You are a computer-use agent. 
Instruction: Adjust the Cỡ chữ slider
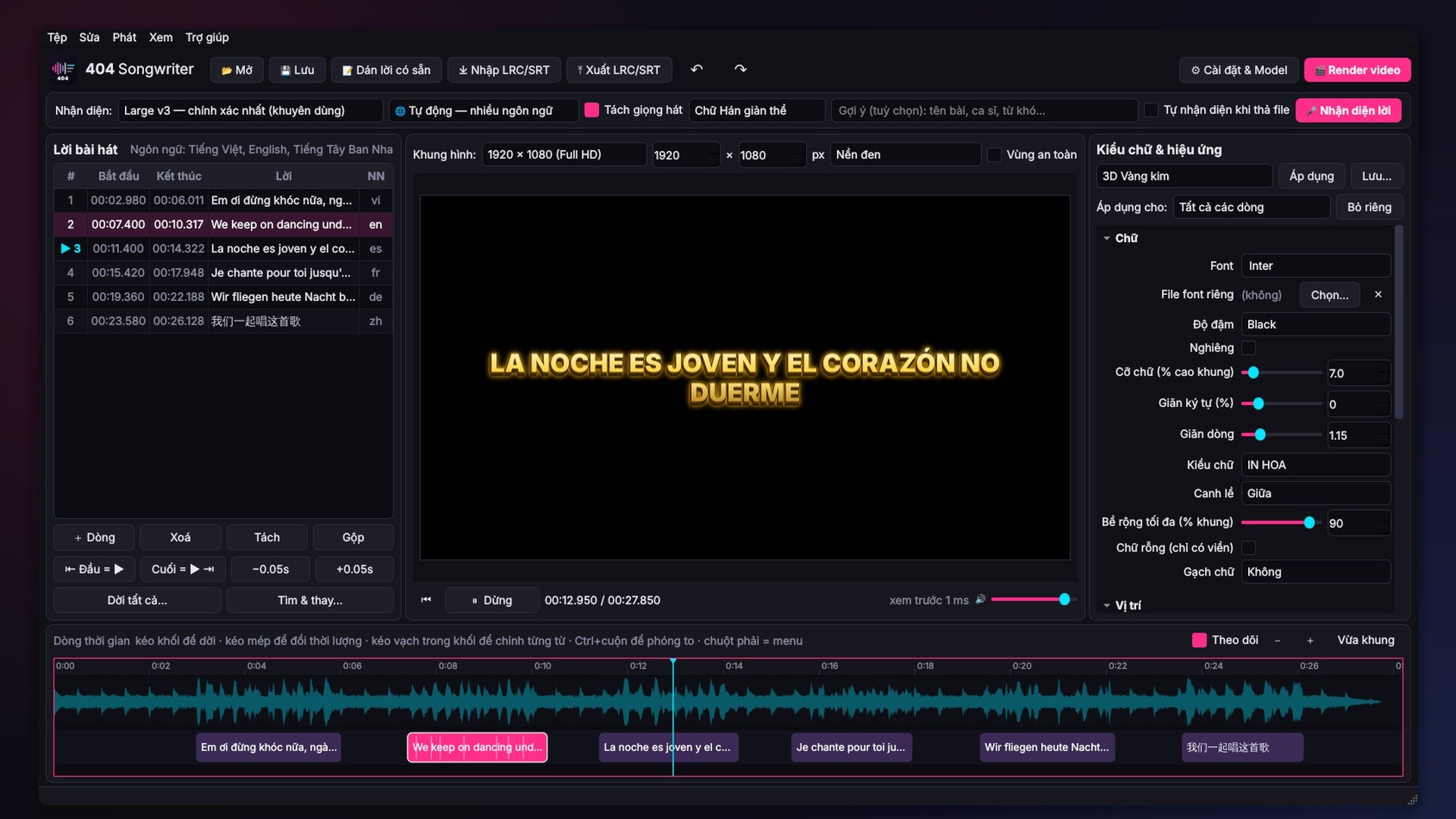point(1281,372)
